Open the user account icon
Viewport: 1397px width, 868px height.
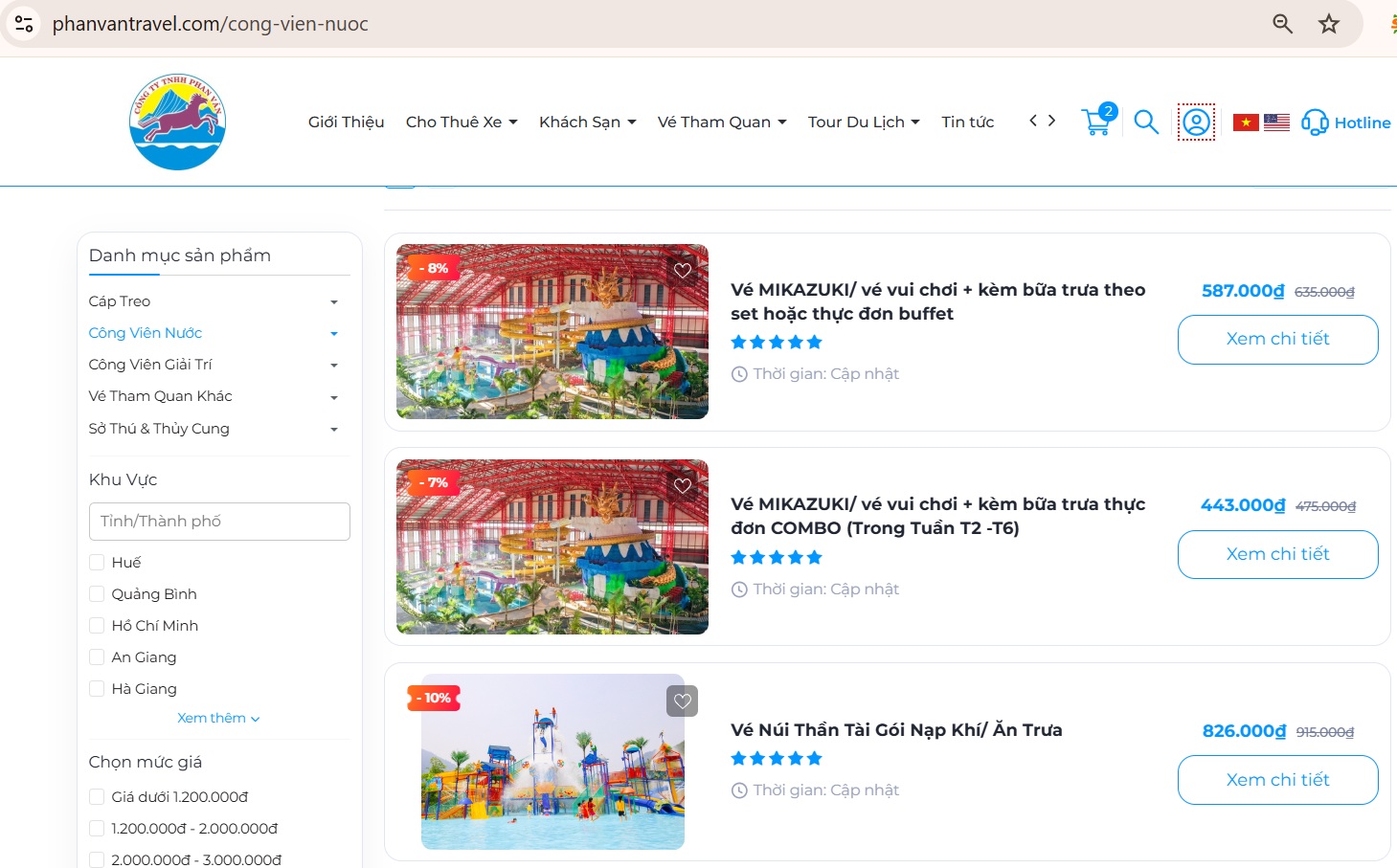pos(1196,122)
